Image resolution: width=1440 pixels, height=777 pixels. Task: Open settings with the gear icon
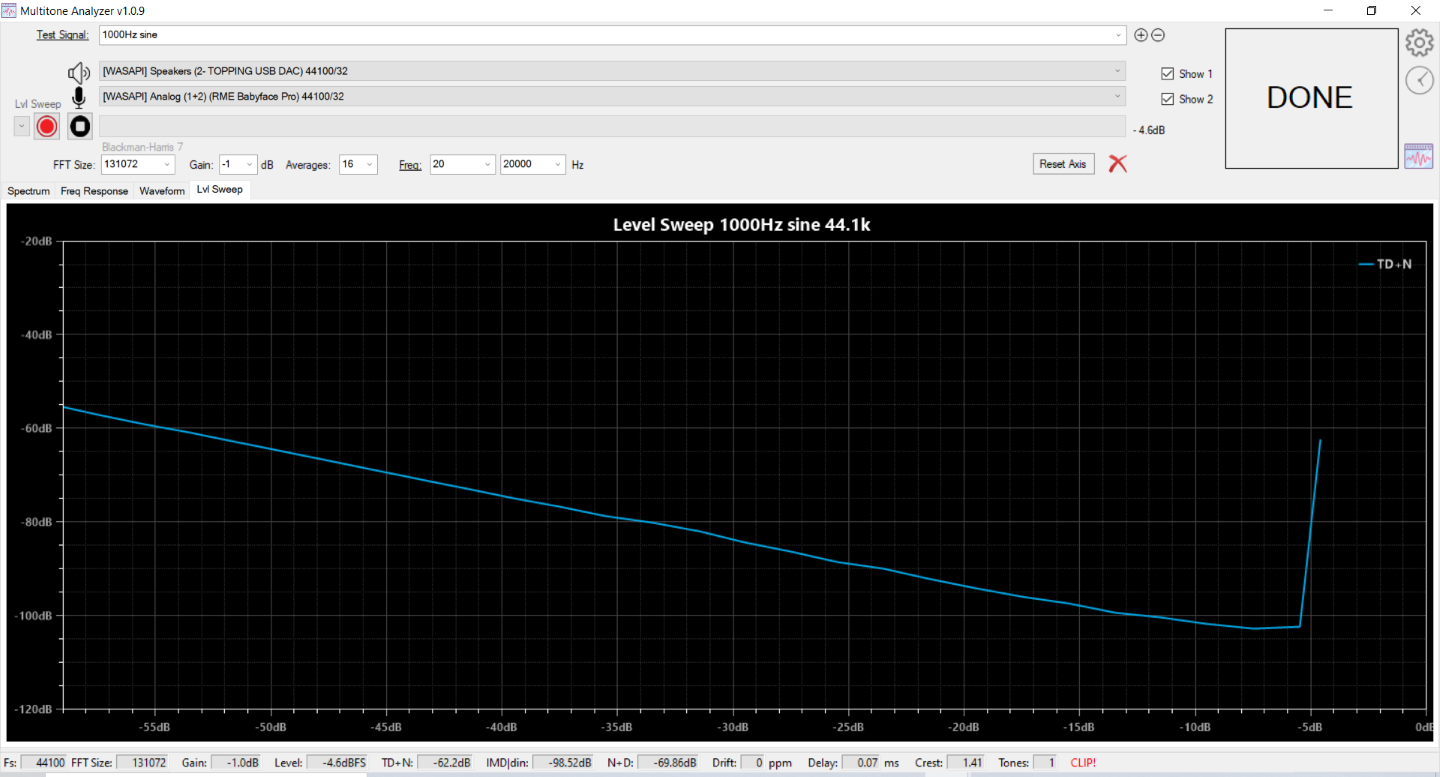[x=1419, y=43]
